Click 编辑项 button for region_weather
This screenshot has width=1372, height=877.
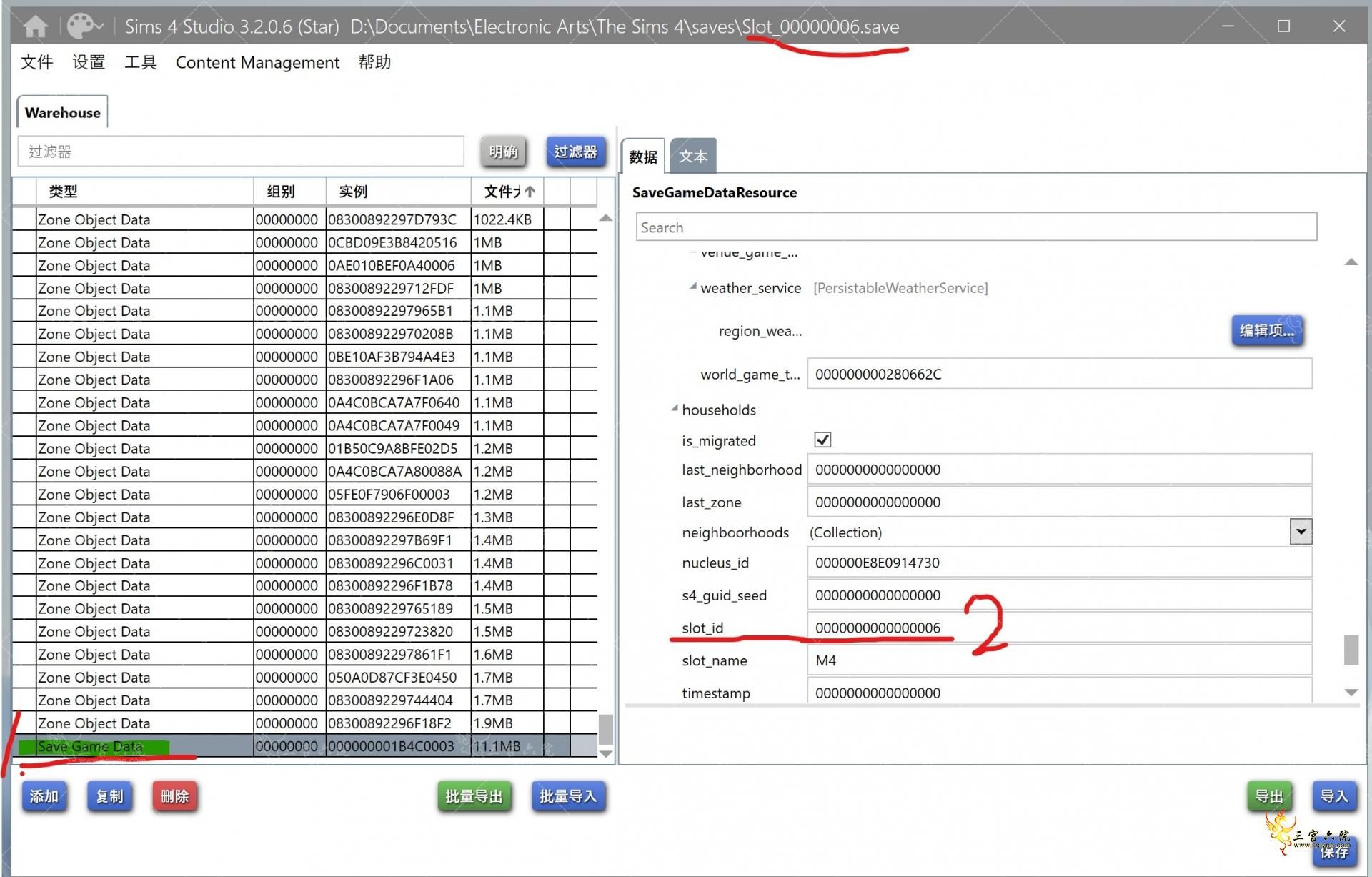pos(1267,330)
